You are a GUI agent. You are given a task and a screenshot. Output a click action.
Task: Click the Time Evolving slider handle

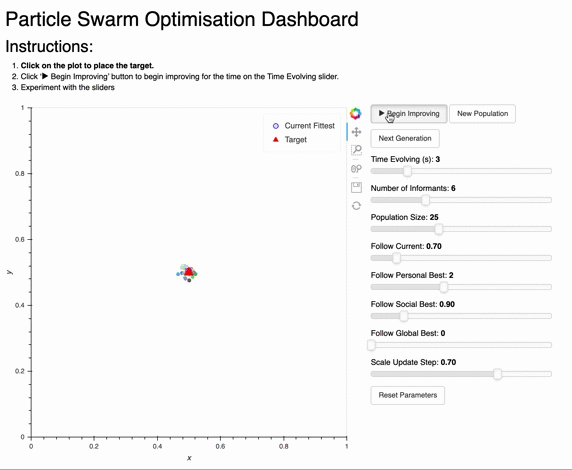[x=407, y=171]
